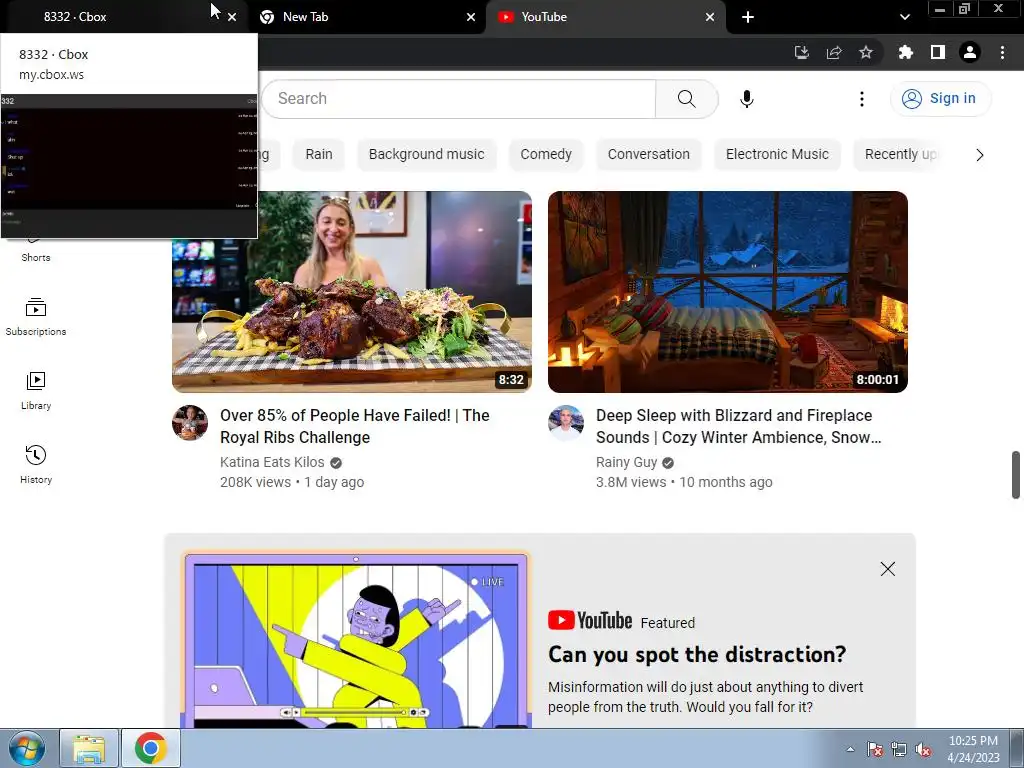Open Katina Eats Kilos channel name
Viewport: 1024px width, 768px height.
(x=272, y=462)
